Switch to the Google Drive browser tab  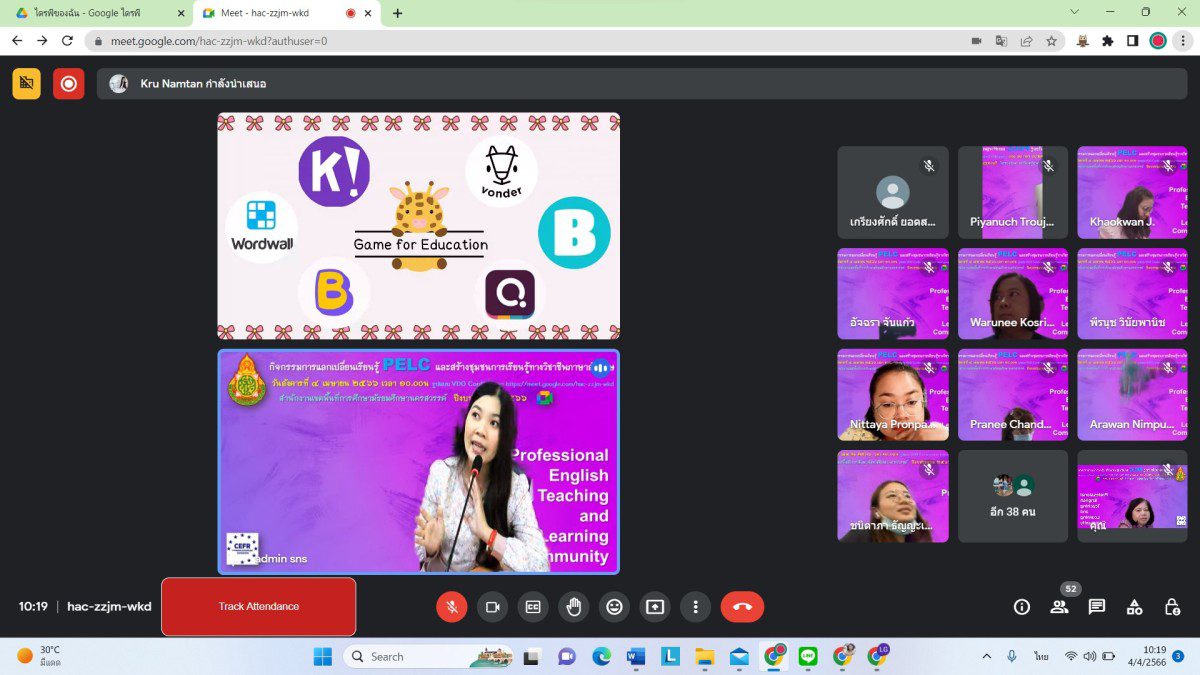click(98, 13)
